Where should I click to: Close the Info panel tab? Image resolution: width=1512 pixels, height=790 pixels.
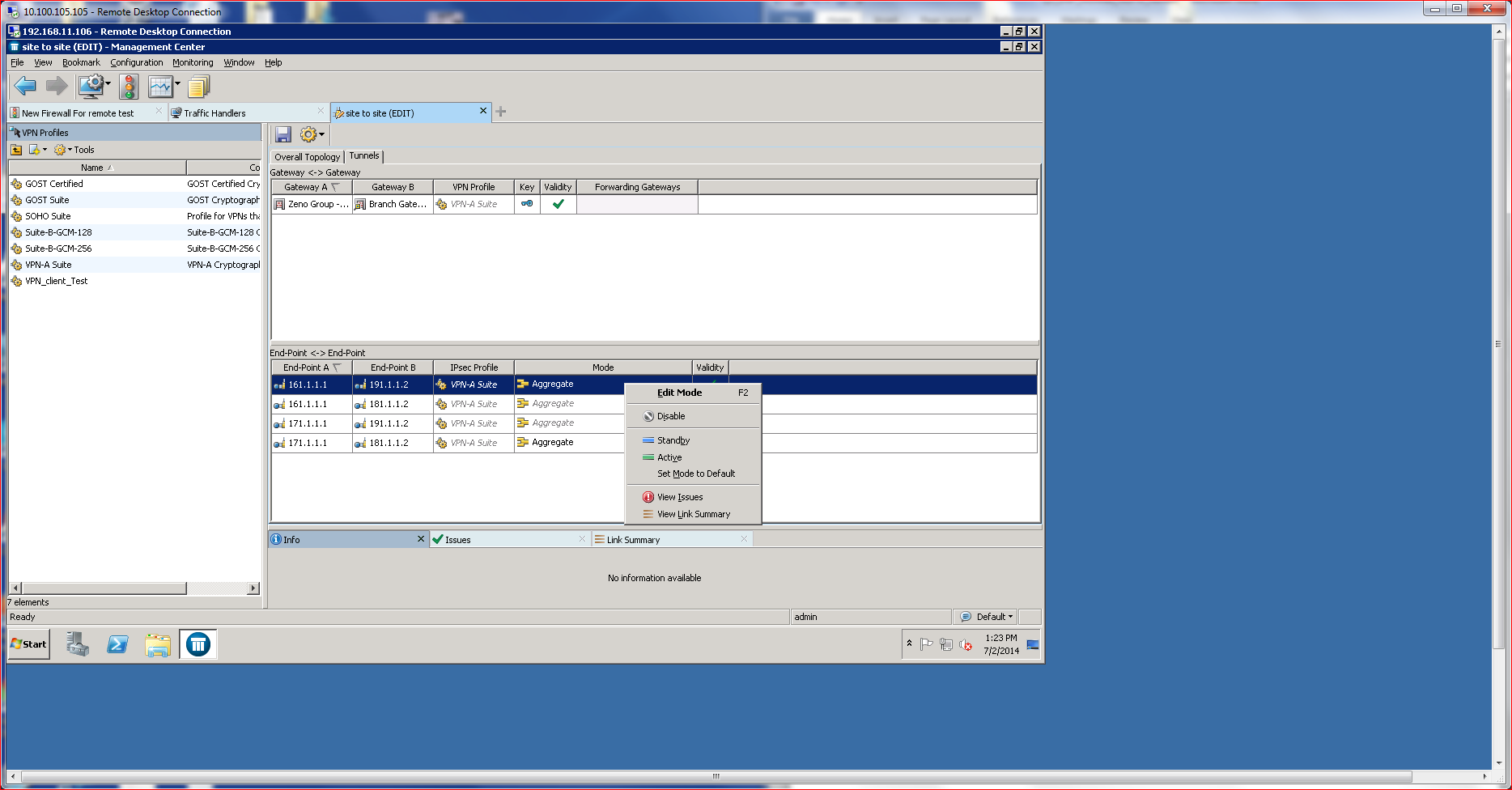coord(421,539)
